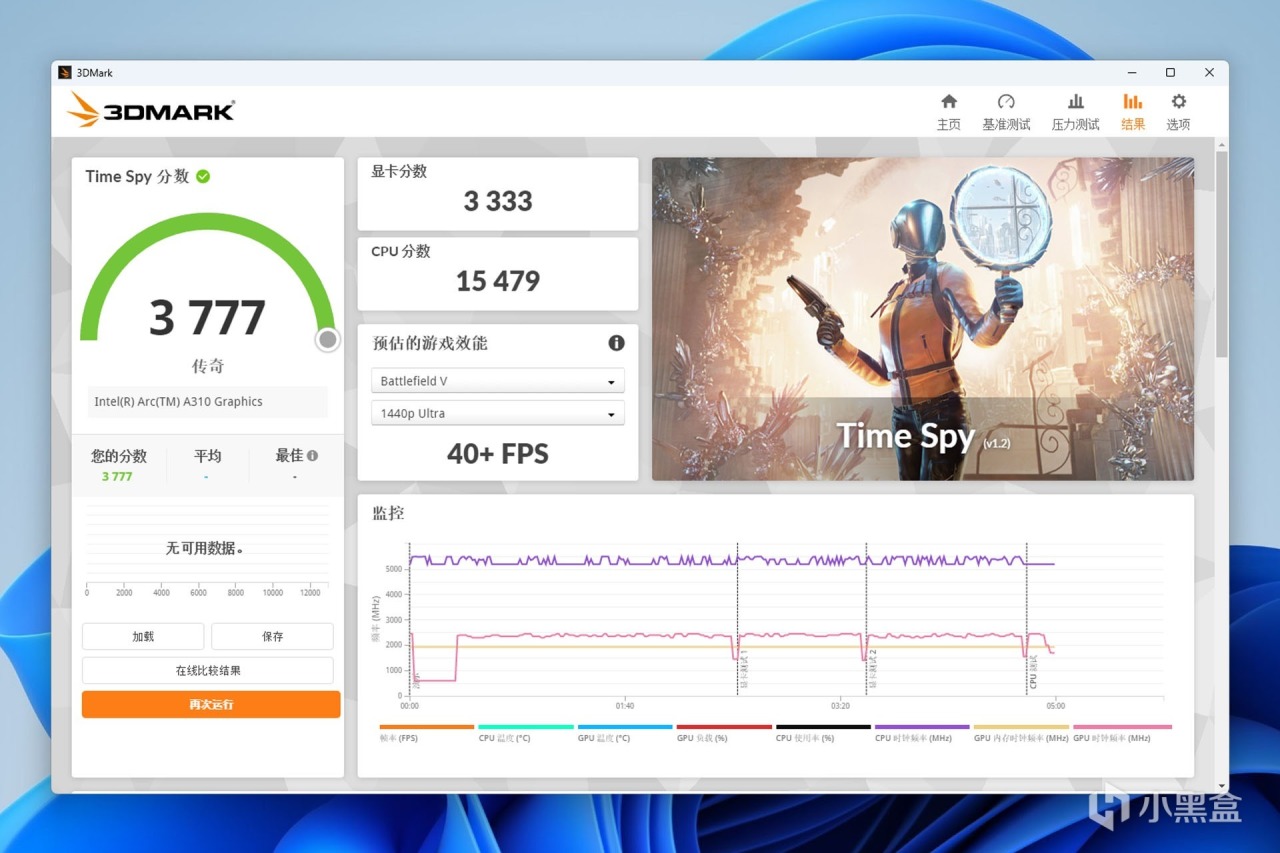1280x853 pixels.
Task: Click the 3DMark app icon in the title bar
Action: (x=65, y=72)
